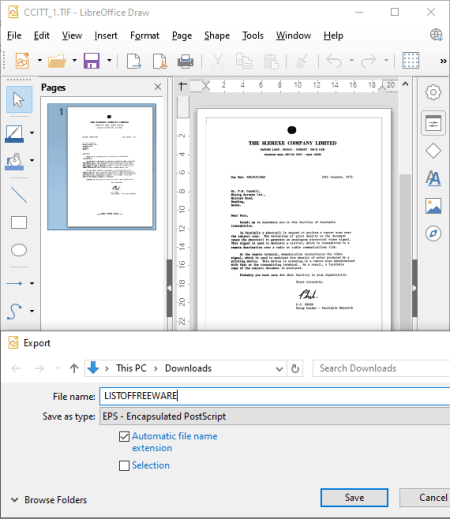Choose the Ellipse shape tool
This screenshot has width=450, height=519.
[19, 250]
